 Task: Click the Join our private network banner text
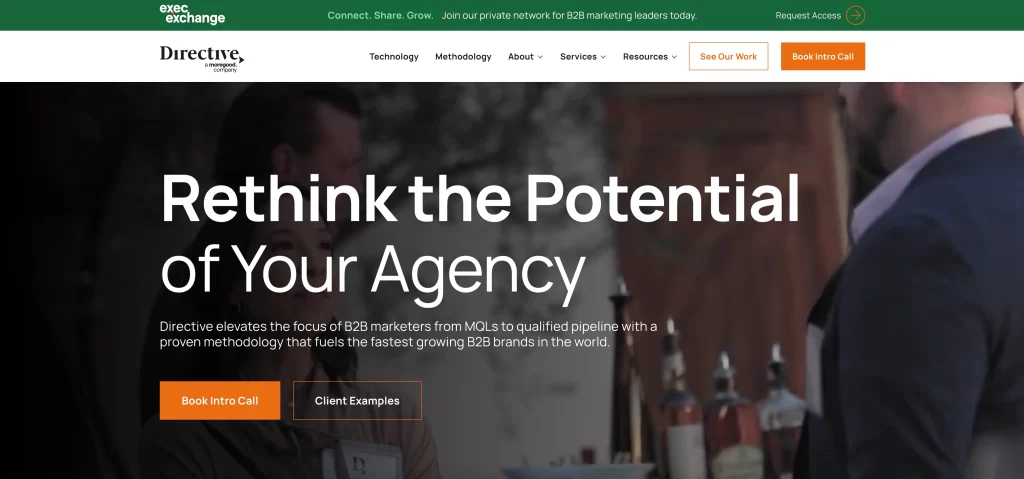click(569, 15)
